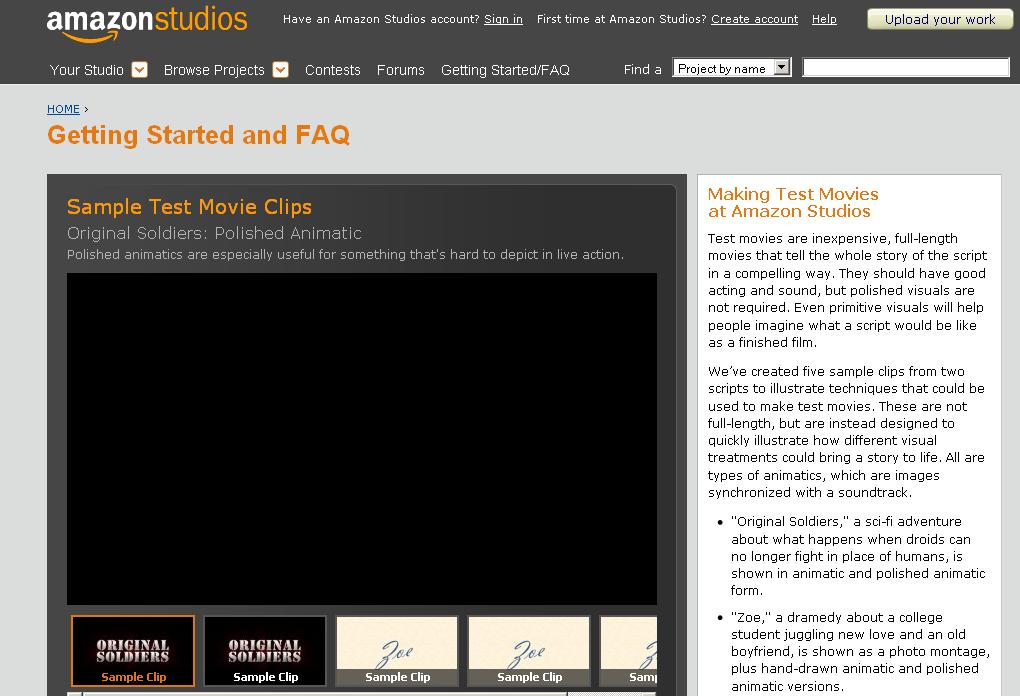Viewport: 1020px width, 696px height.
Task: Open the Help link
Action: (824, 19)
